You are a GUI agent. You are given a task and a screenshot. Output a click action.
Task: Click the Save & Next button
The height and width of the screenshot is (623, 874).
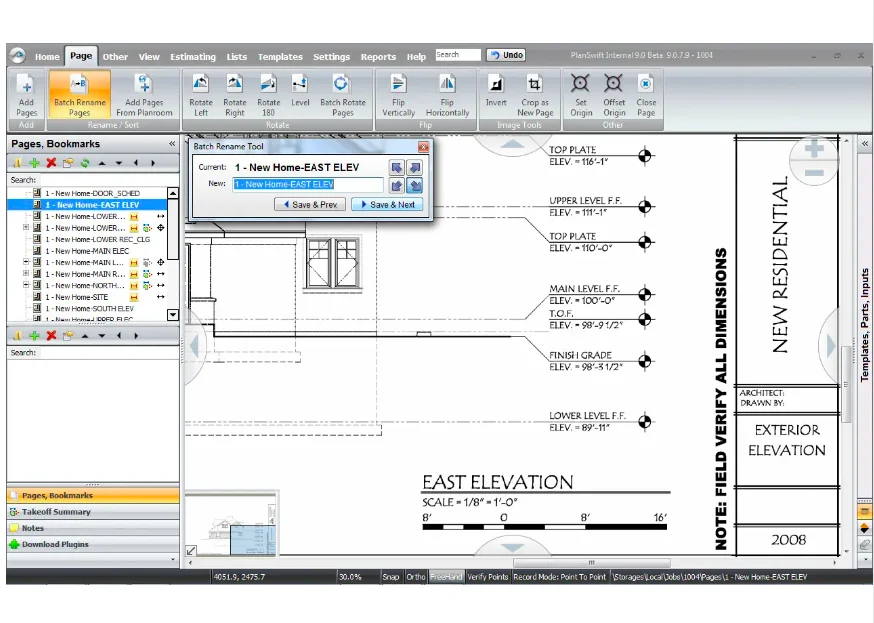point(387,204)
